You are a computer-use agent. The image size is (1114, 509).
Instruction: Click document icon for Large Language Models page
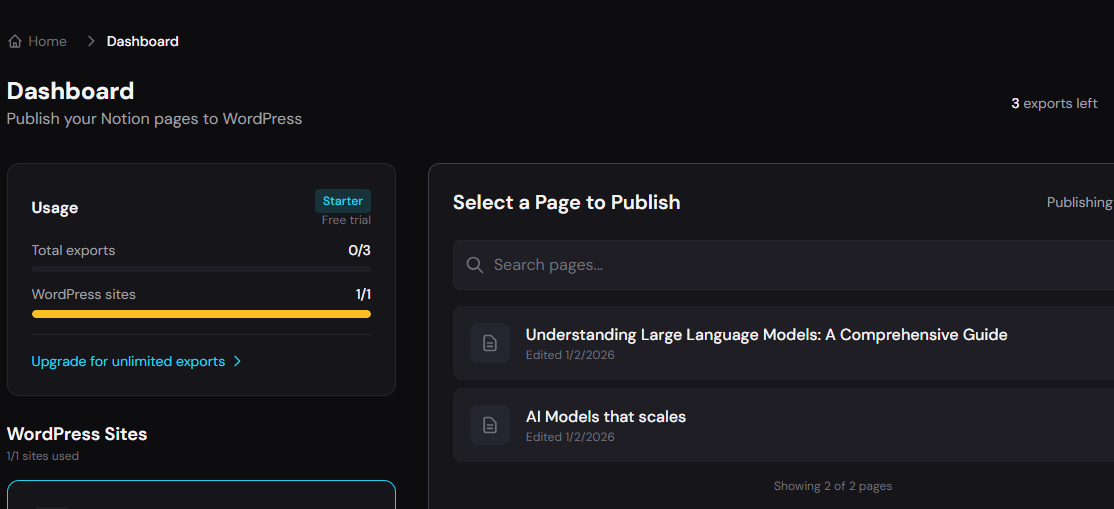point(490,343)
